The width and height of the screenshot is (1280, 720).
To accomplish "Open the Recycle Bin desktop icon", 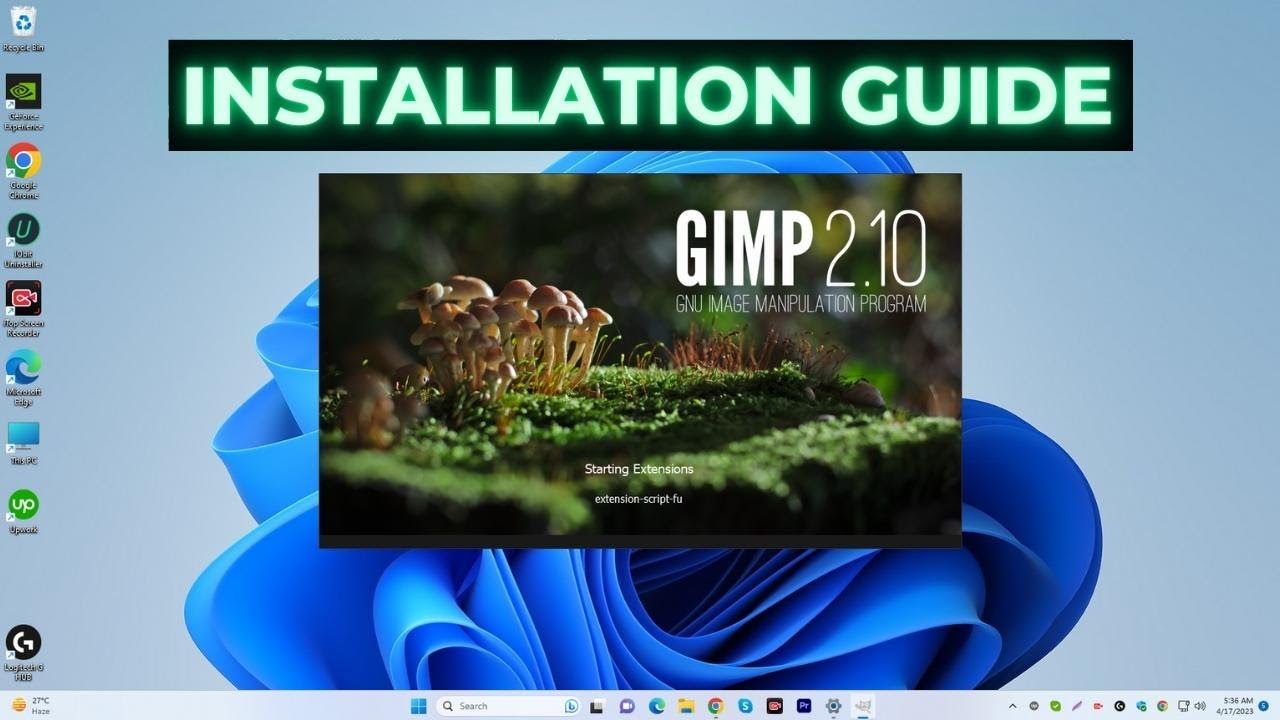I will click(23, 27).
